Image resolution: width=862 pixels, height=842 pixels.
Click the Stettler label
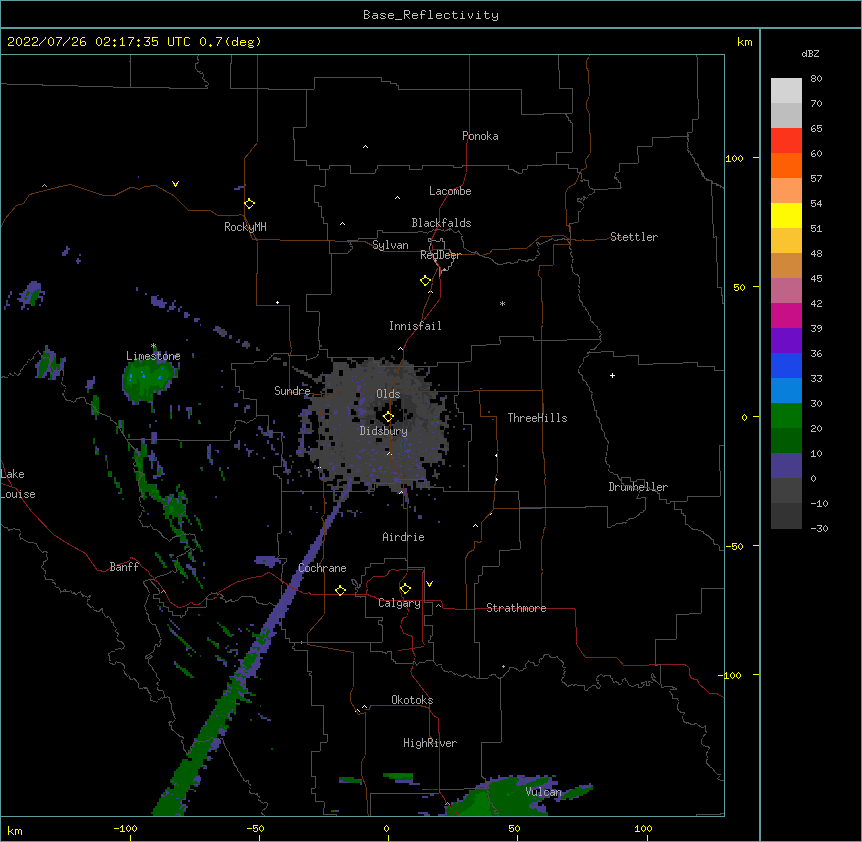tap(634, 237)
